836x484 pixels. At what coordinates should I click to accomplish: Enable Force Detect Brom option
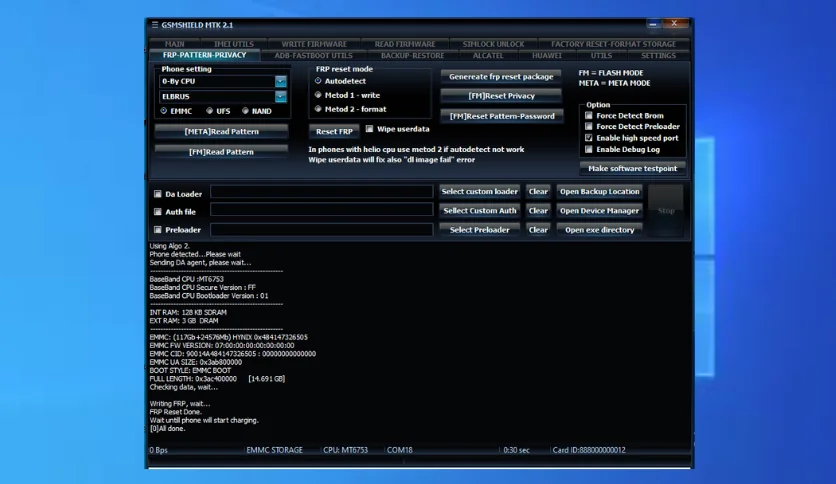coord(589,115)
